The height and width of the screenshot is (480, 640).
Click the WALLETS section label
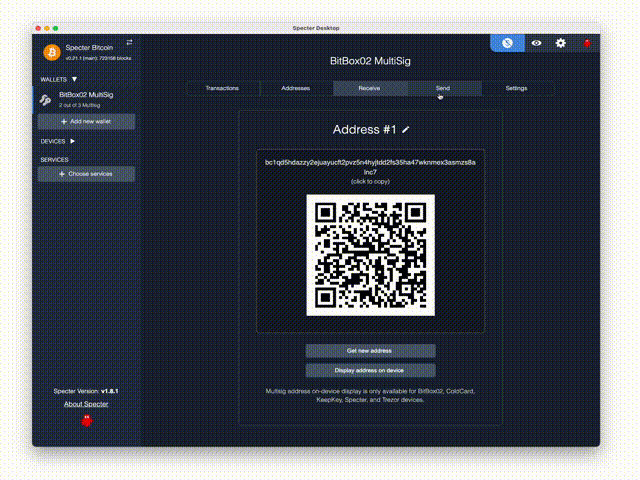pyautogui.click(x=53, y=80)
